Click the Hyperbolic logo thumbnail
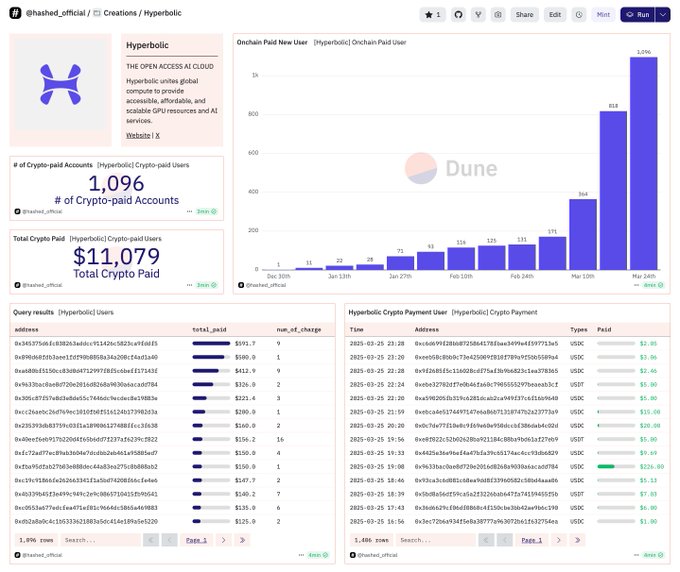Image resolution: width=680 pixels, height=572 pixels. pyautogui.click(x=60, y=85)
